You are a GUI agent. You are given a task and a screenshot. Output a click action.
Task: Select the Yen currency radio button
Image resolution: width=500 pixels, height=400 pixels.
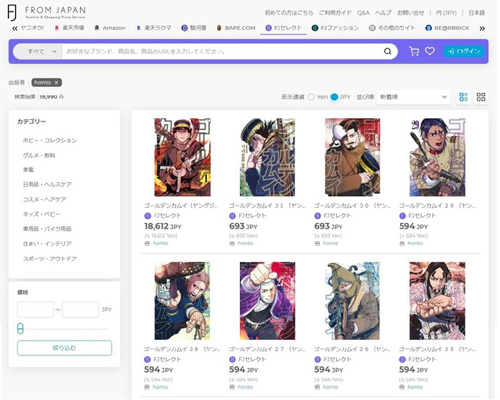coord(311,97)
